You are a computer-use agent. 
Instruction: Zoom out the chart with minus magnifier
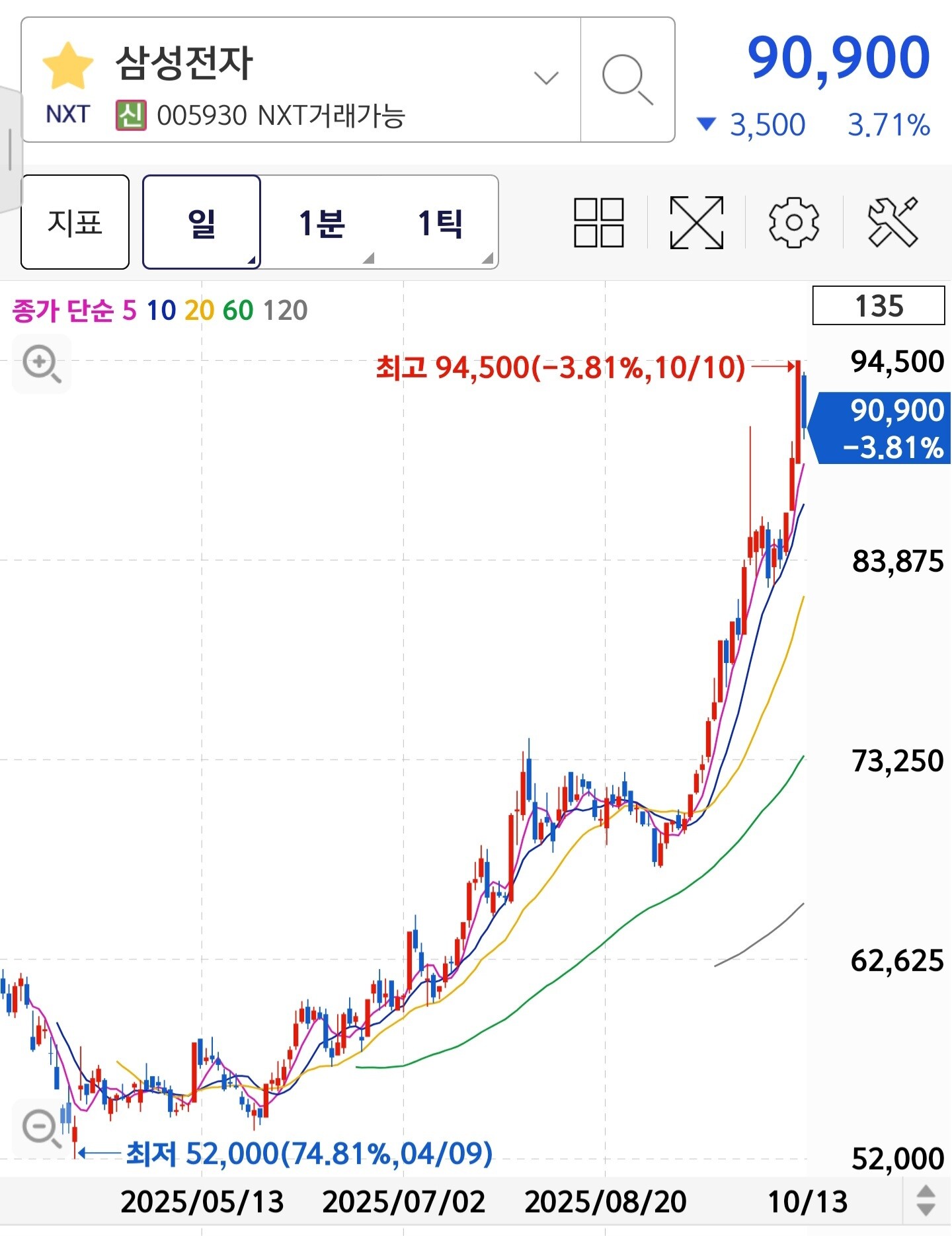pyautogui.click(x=42, y=1128)
